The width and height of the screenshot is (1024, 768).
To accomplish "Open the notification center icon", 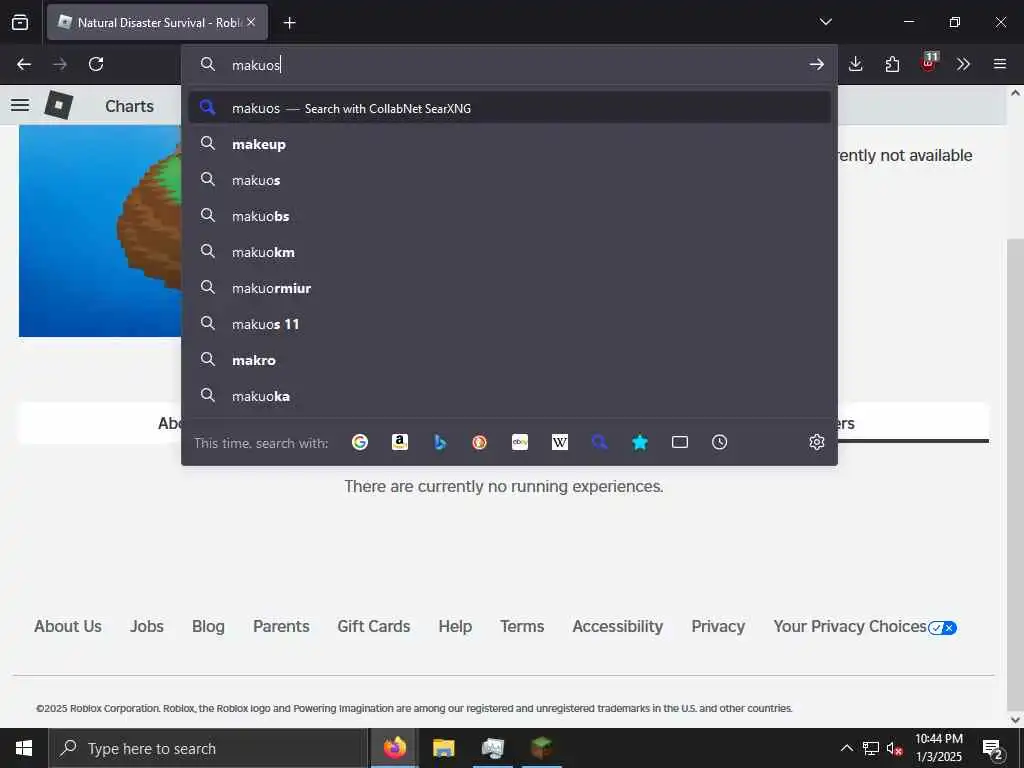I will [993, 749].
